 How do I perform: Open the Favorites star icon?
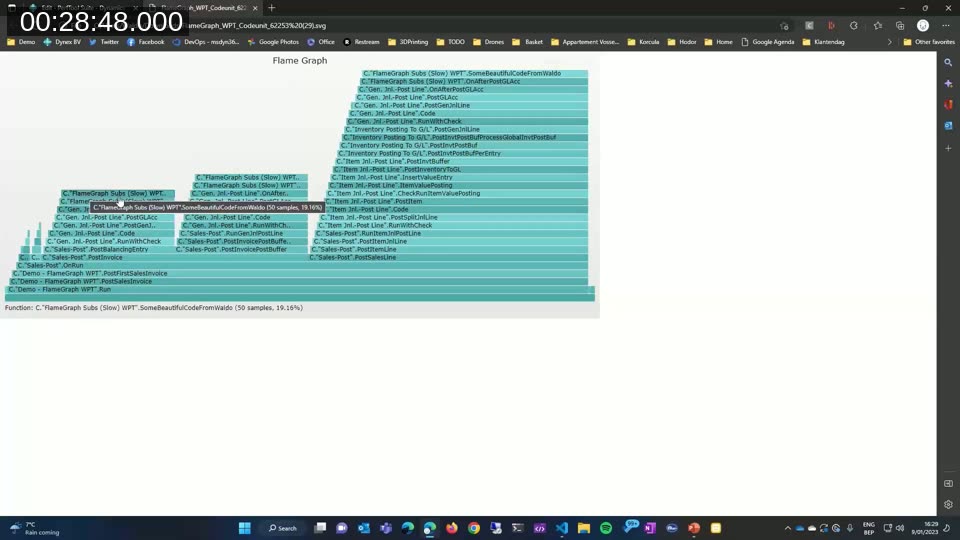click(878, 26)
